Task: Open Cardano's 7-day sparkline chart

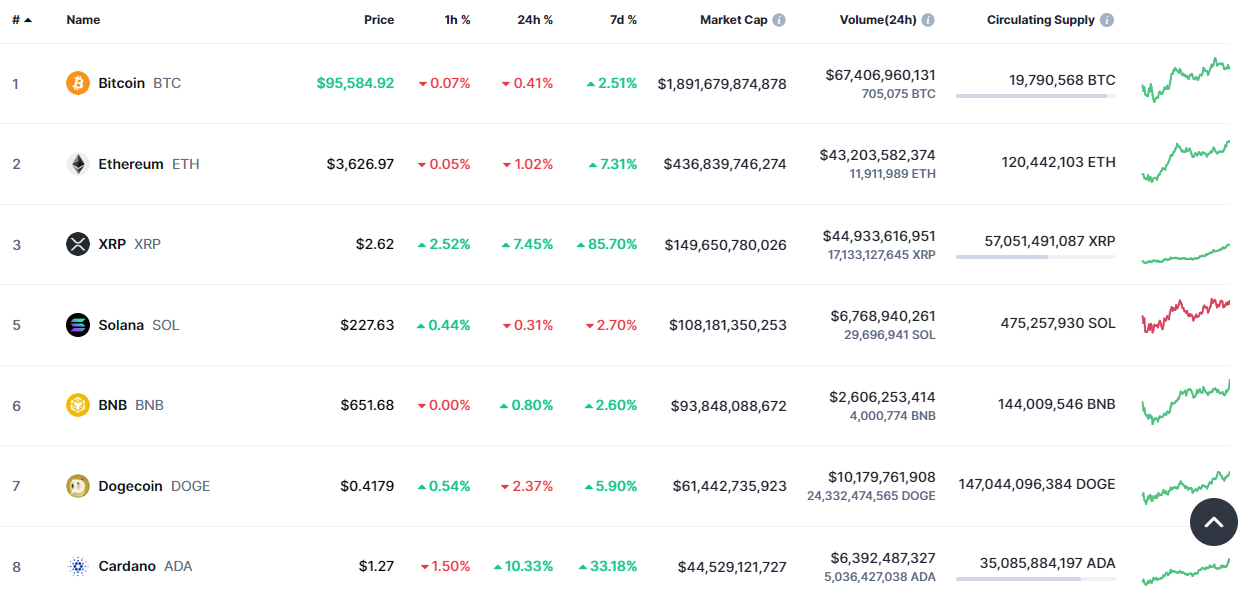Action: pyautogui.click(x=1185, y=571)
